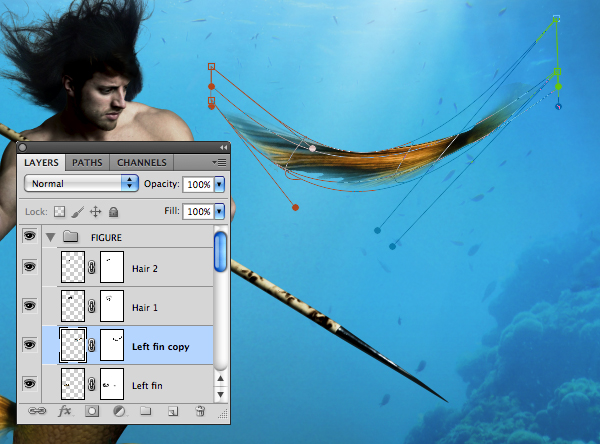
Task: Select the Left fin mask thumbnail
Action: pyautogui.click(x=112, y=384)
